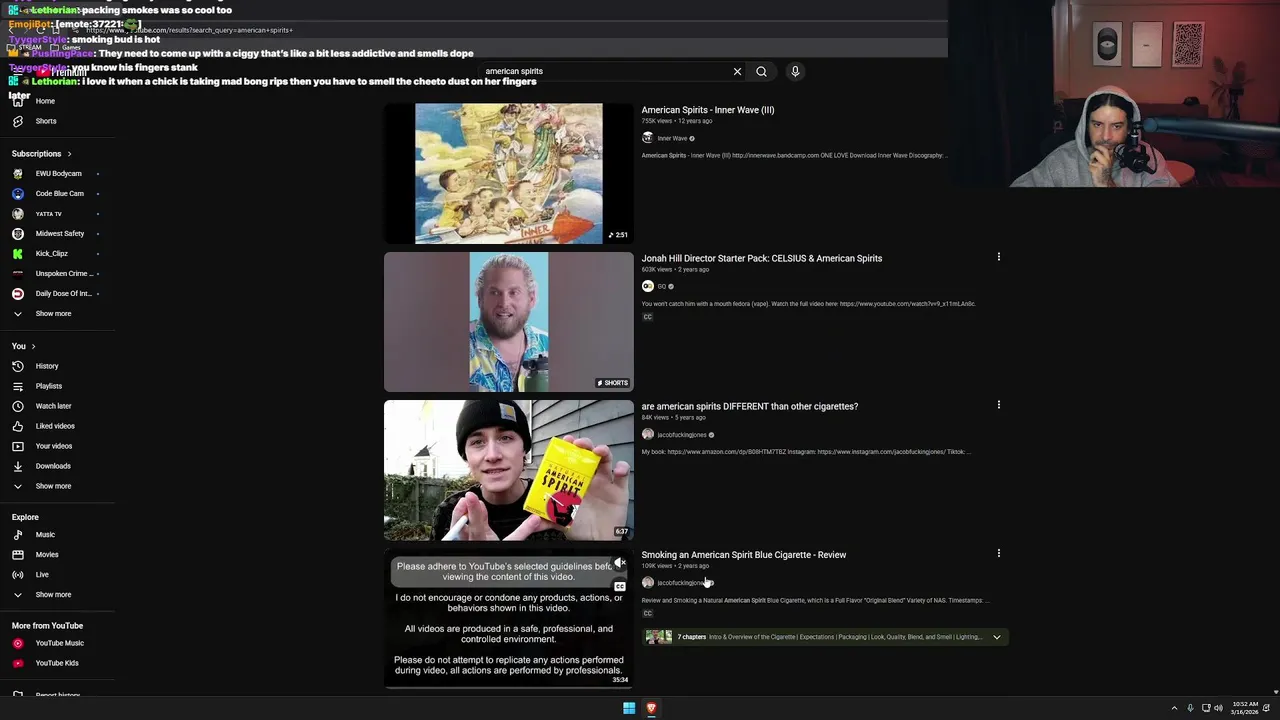The height and width of the screenshot is (720, 1280).
Task: Open the Jonah Hill Director Starter Pack title
Action: 761,258
